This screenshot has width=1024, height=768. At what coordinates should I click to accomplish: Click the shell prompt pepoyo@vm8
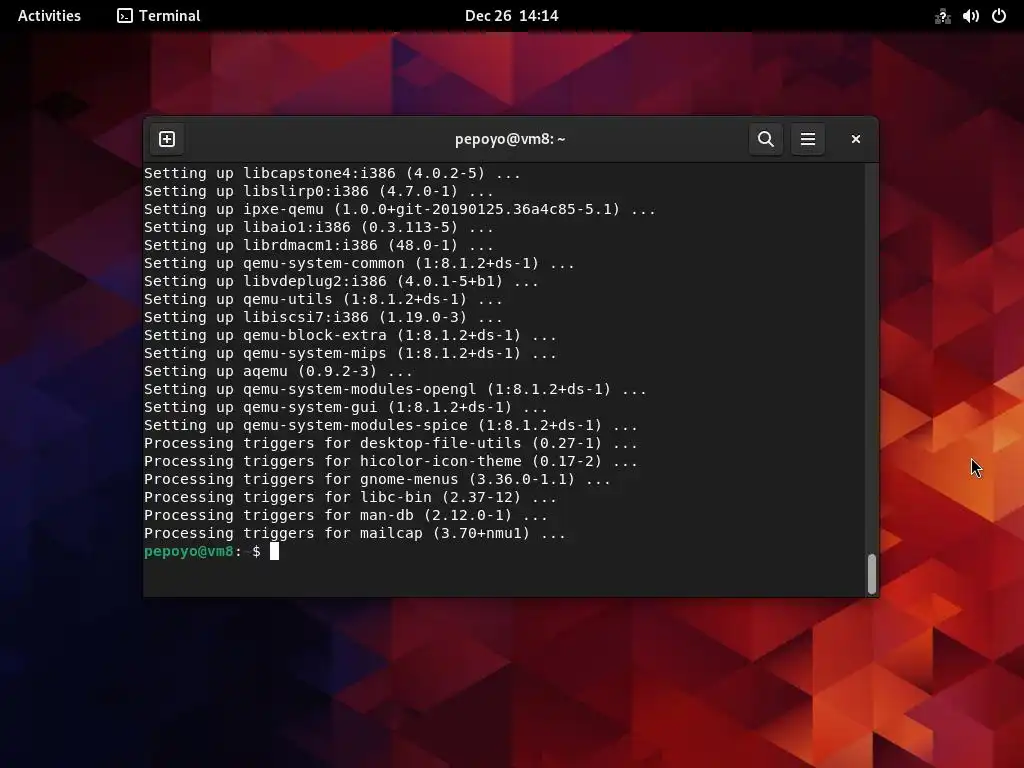(189, 551)
